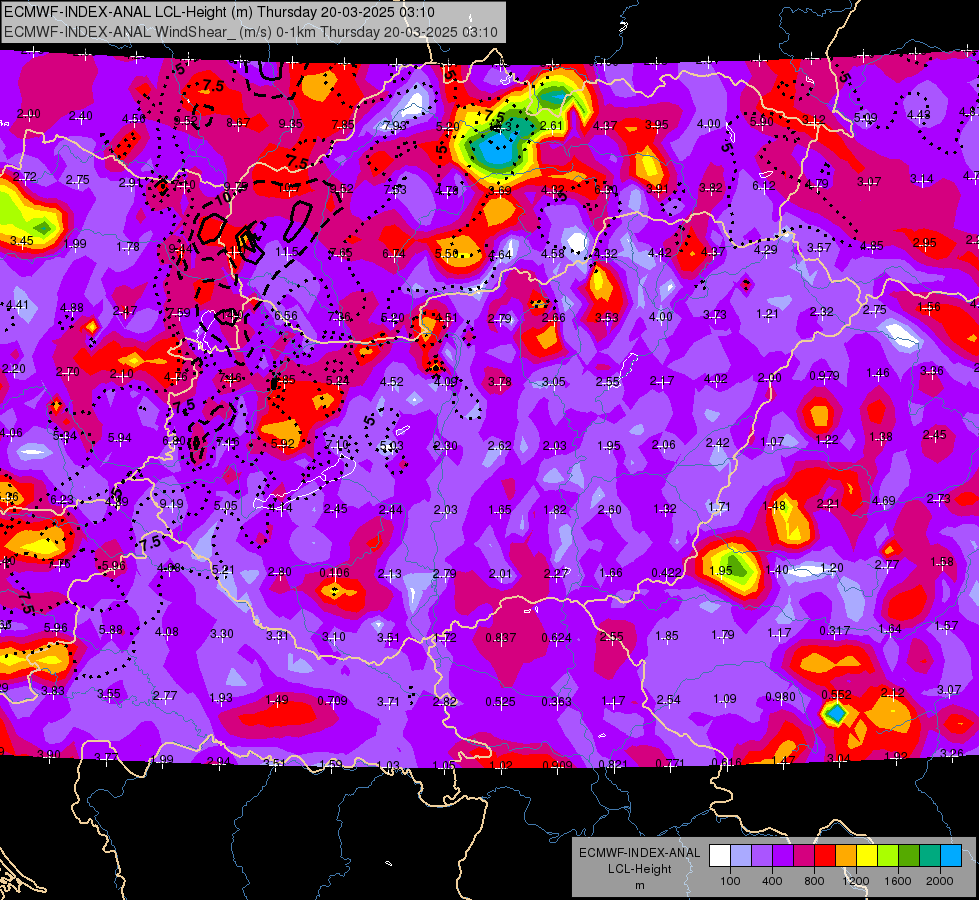
Task: Click the LCL-Height title line at top
Action: [x=219, y=12]
